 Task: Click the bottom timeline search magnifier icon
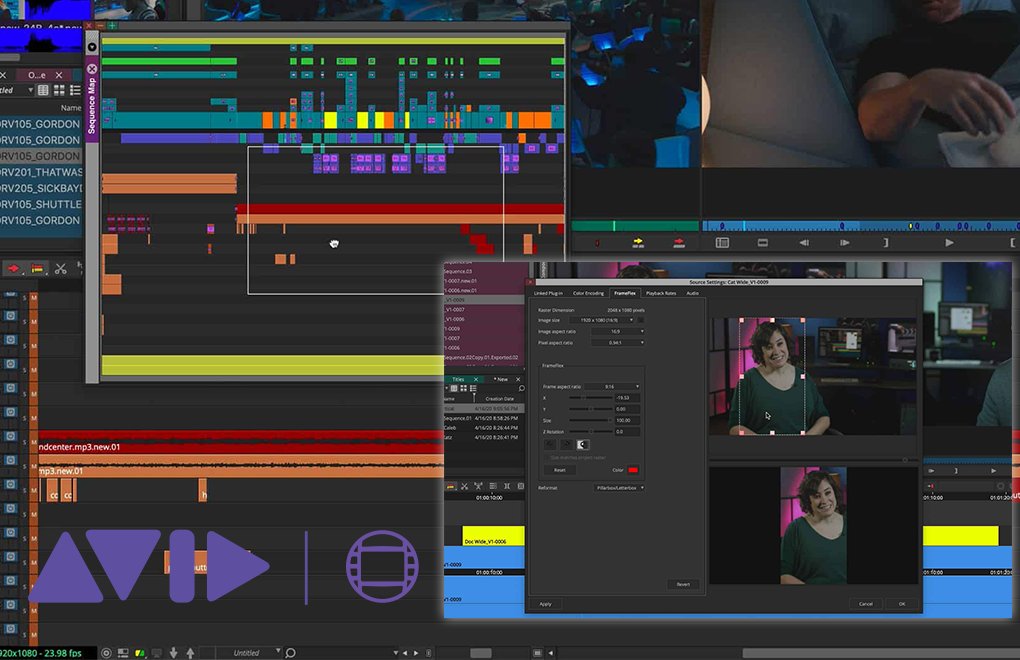[x=290, y=653]
